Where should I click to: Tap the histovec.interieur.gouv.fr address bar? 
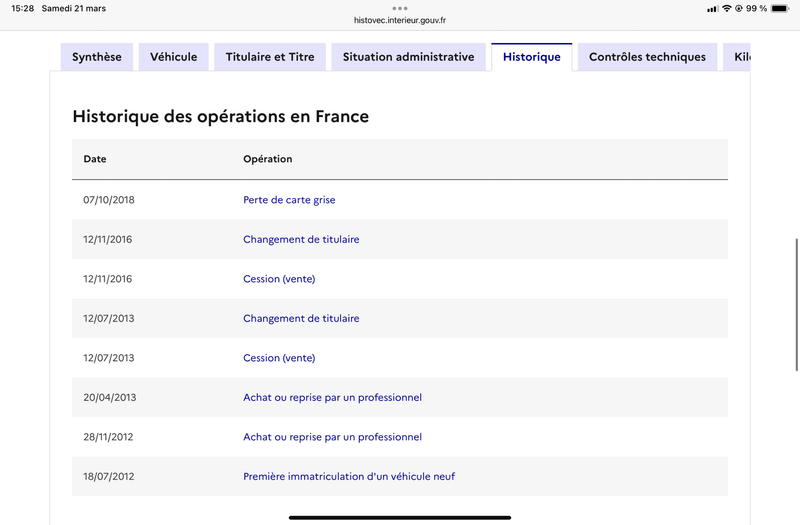(400, 20)
